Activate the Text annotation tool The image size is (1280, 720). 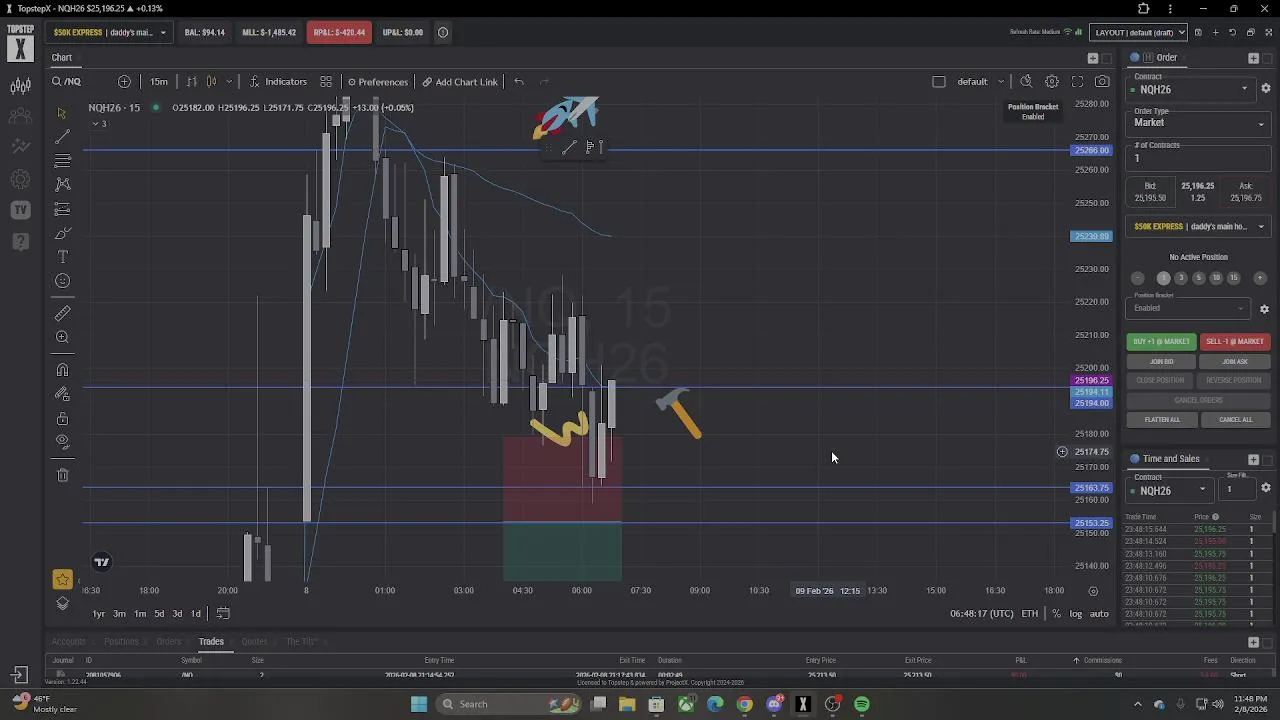62,257
